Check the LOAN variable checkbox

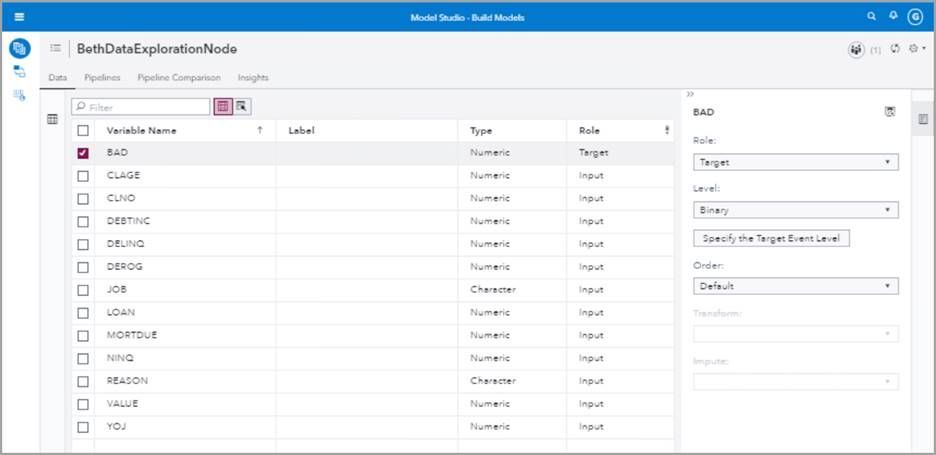pos(83,312)
